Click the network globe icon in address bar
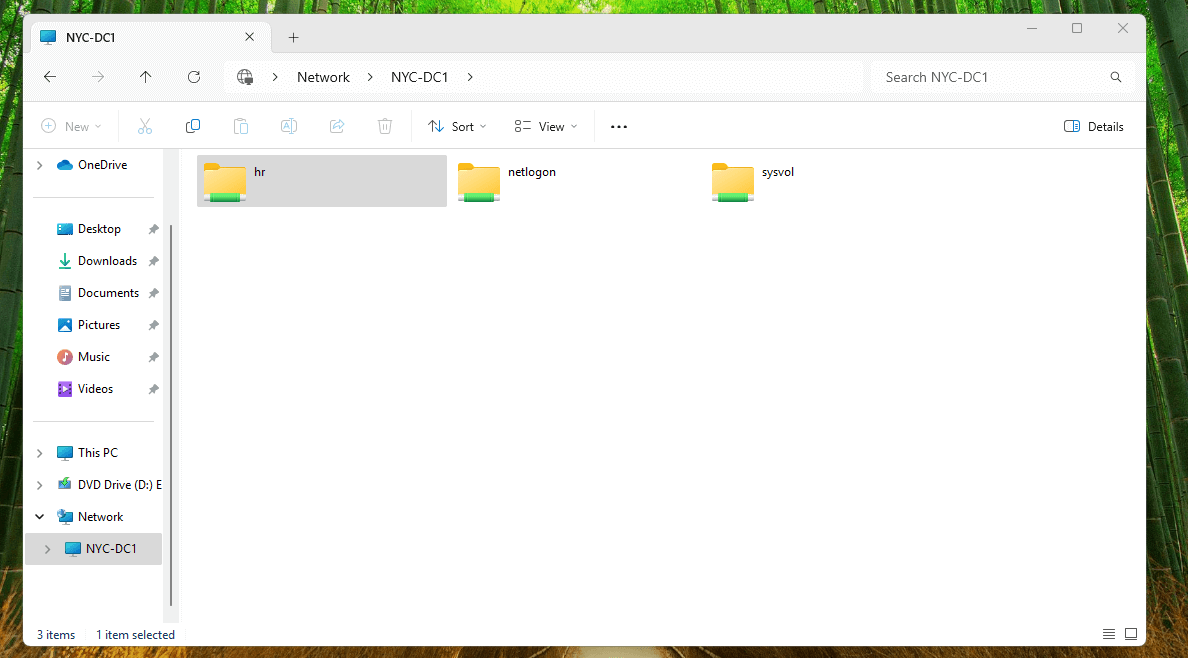This screenshot has height=658, width=1188. tap(245, 77)
